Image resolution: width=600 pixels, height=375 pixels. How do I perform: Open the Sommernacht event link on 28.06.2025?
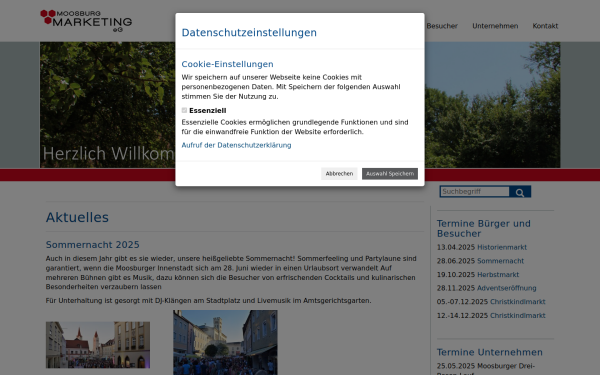501,261
